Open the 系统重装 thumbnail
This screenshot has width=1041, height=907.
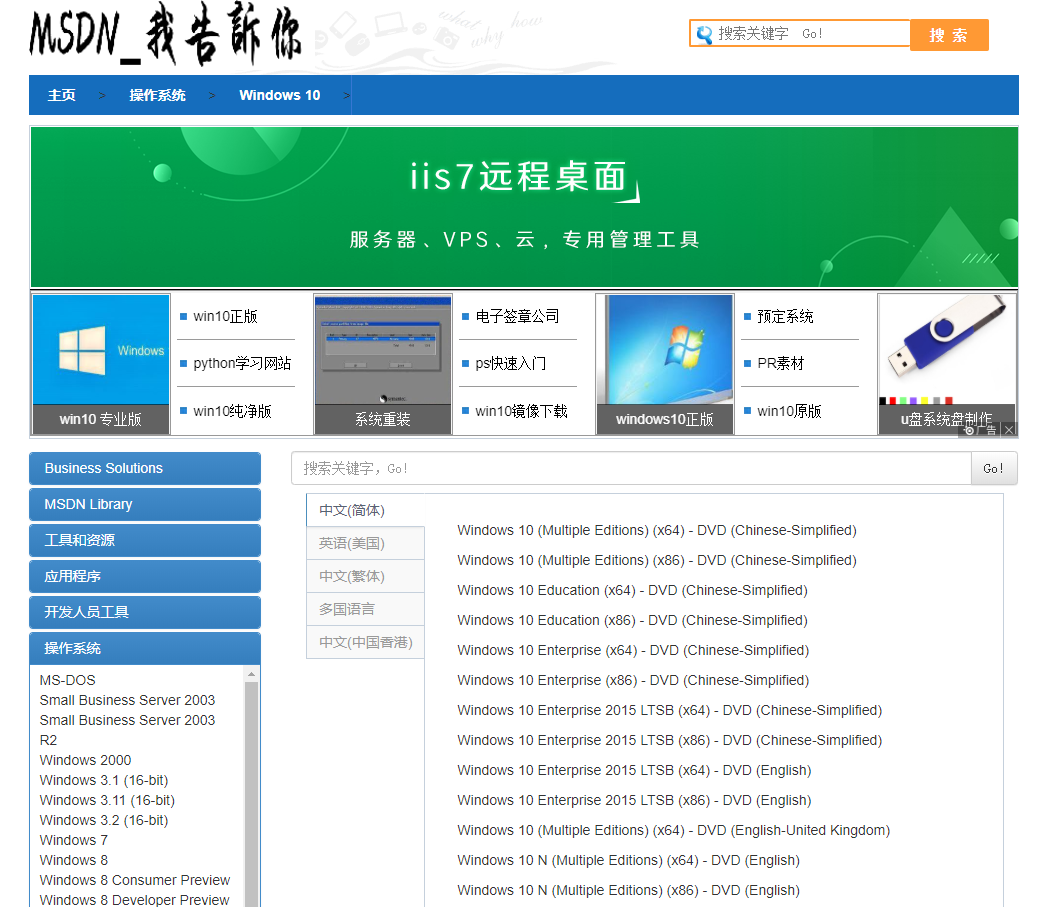(383, 365)
